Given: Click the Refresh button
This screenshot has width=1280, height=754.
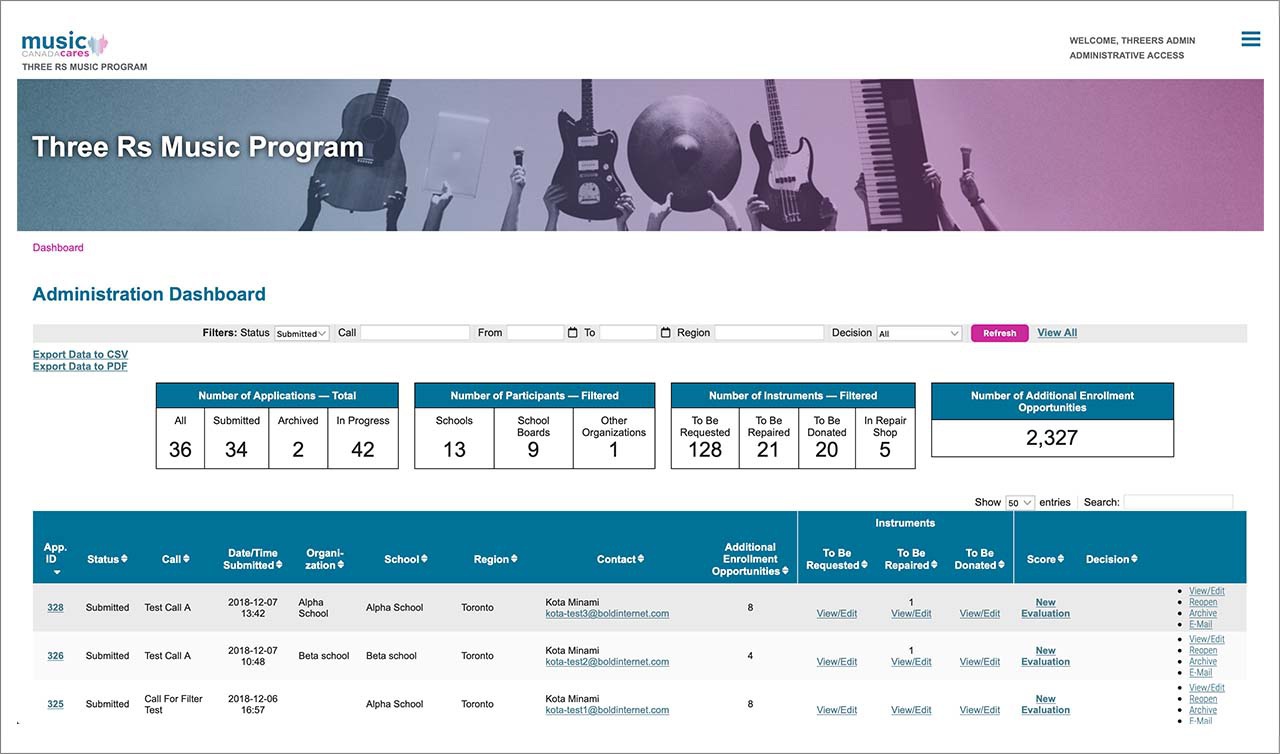Looking at the screenshot, I should pyautogui.click(x=999, y=332).
